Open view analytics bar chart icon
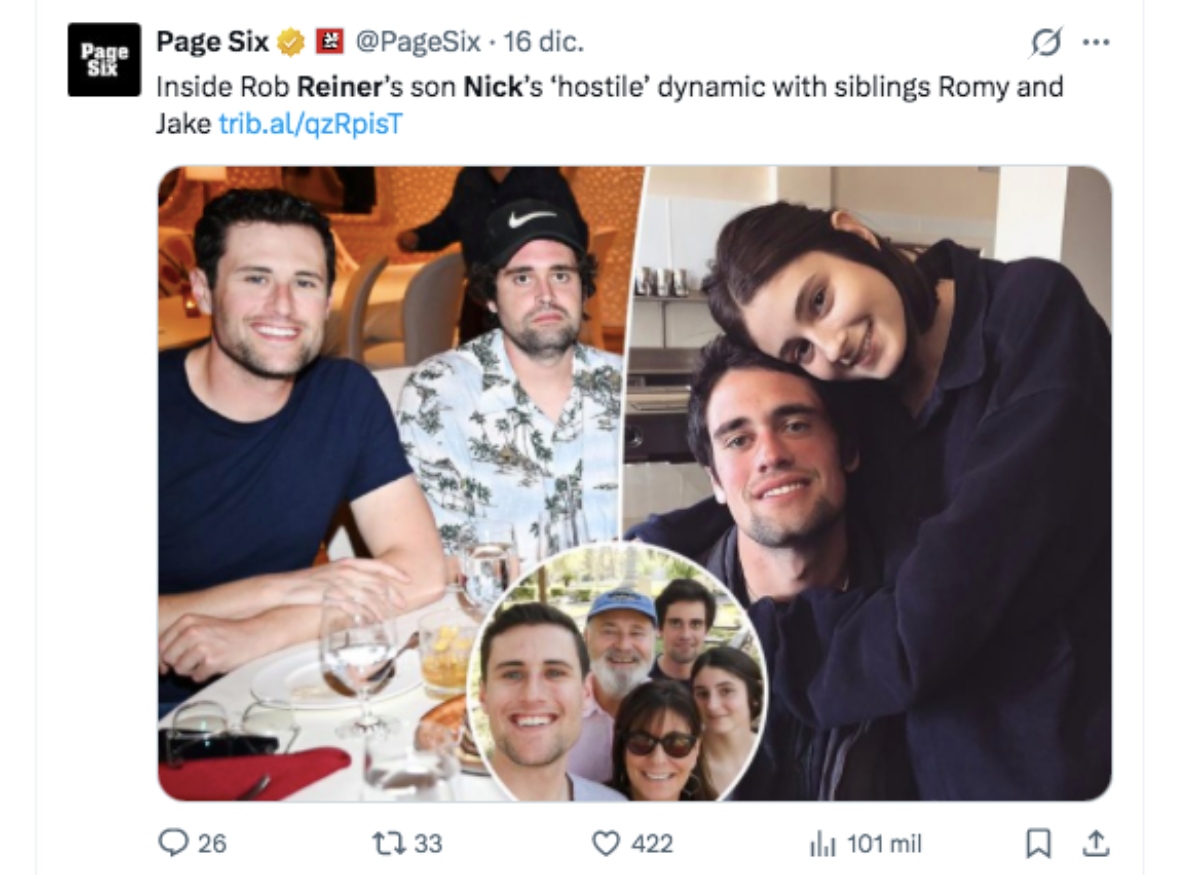1200x875 pixels. [x=821, y=843]
